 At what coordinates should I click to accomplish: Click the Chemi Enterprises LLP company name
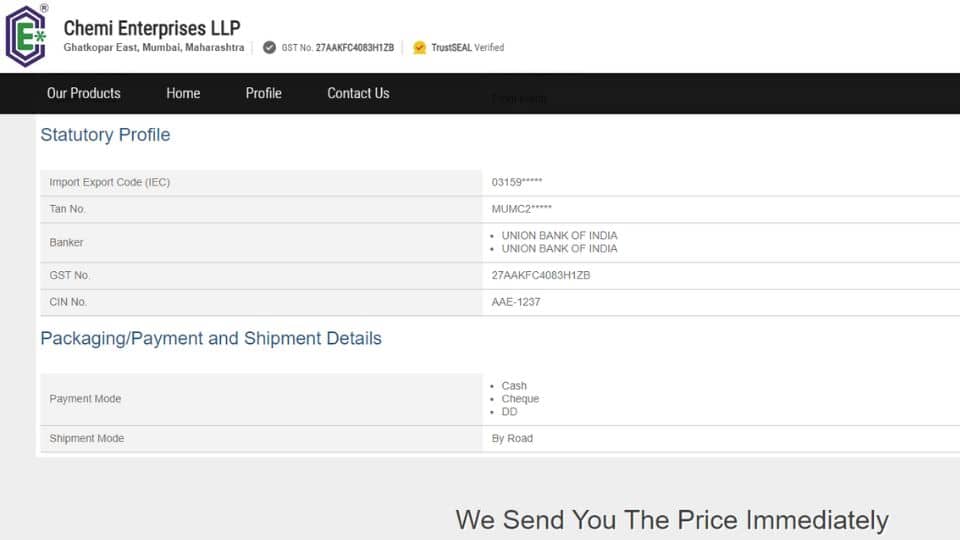point(152,28)
